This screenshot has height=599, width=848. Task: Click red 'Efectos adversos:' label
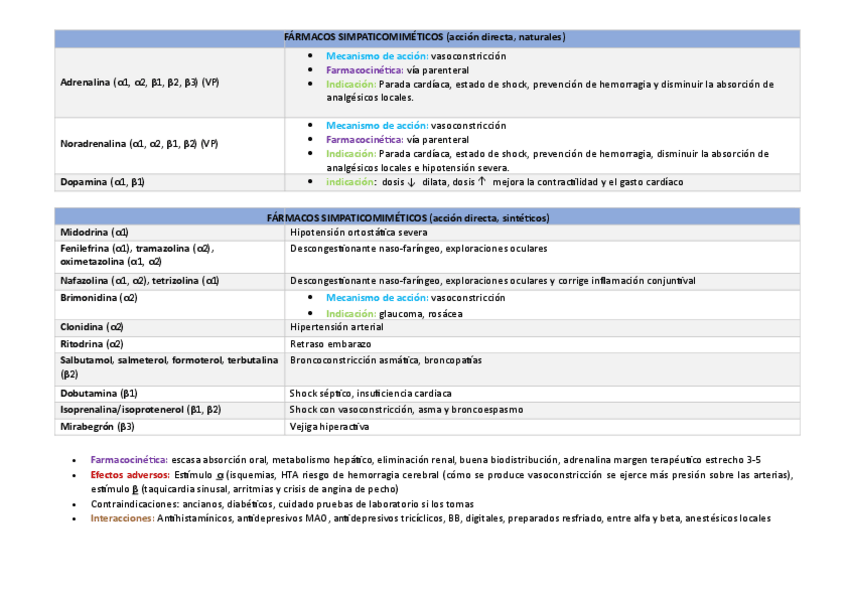coord(130,475)
